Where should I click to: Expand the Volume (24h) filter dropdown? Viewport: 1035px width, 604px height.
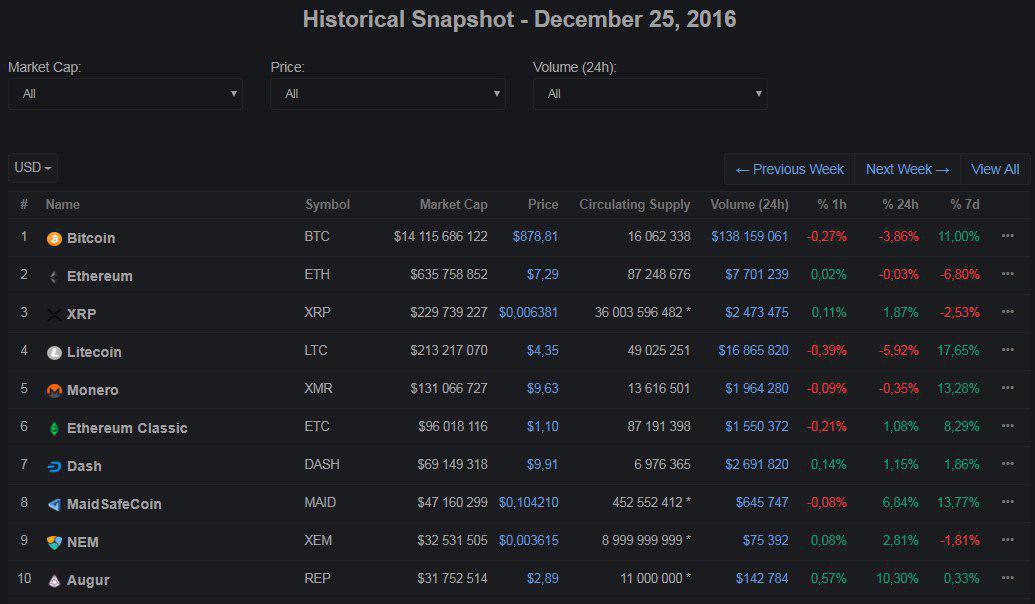coord(650,94)
